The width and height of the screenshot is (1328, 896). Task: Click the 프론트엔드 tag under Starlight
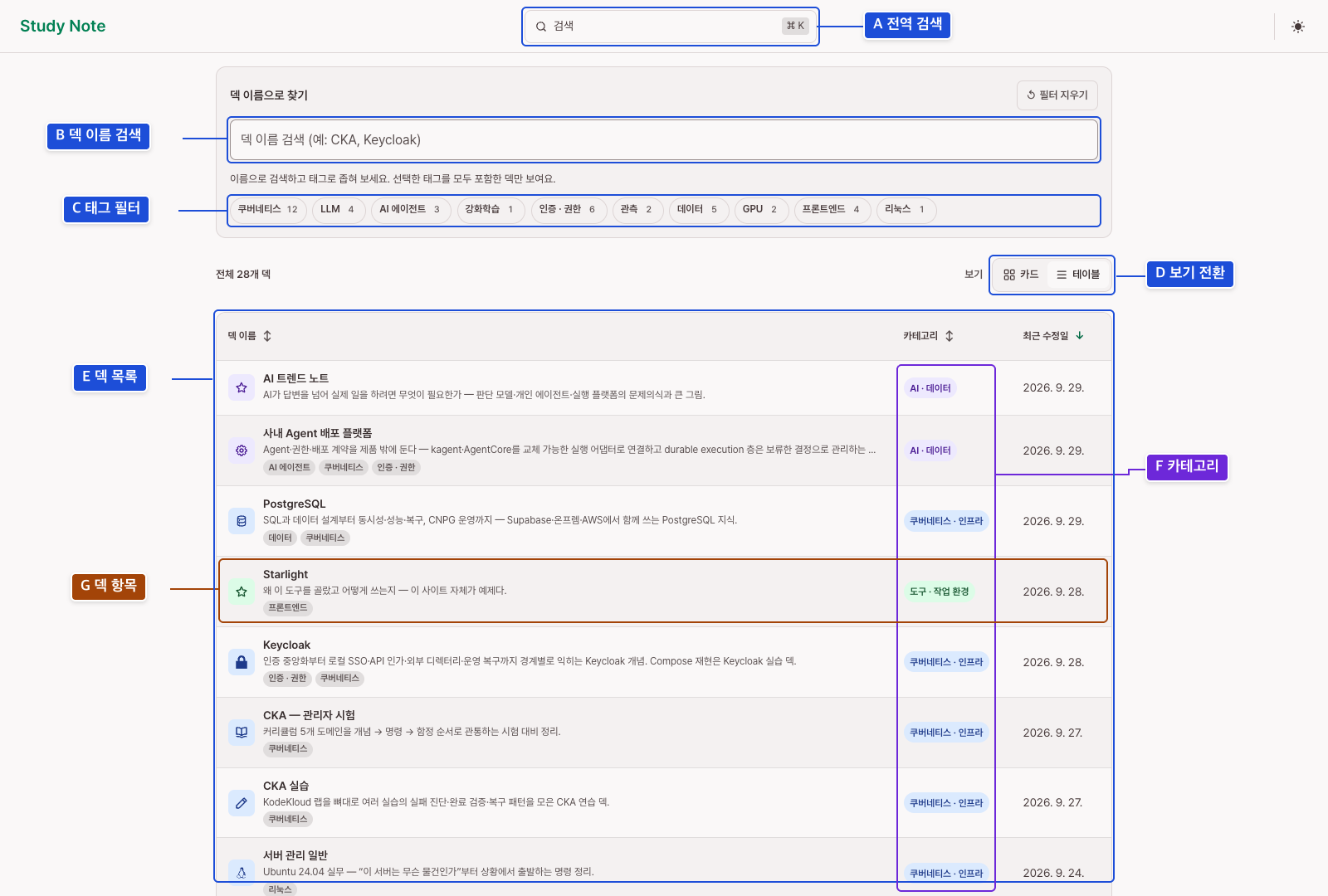[x=288, y=608]
